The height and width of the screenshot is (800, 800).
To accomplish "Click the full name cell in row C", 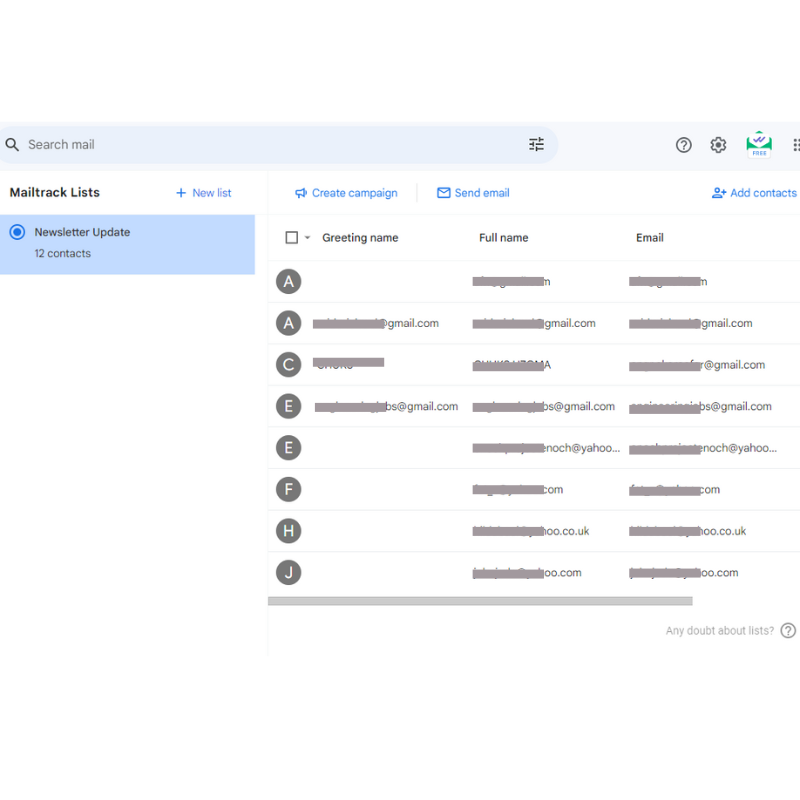I will [512, 365].
